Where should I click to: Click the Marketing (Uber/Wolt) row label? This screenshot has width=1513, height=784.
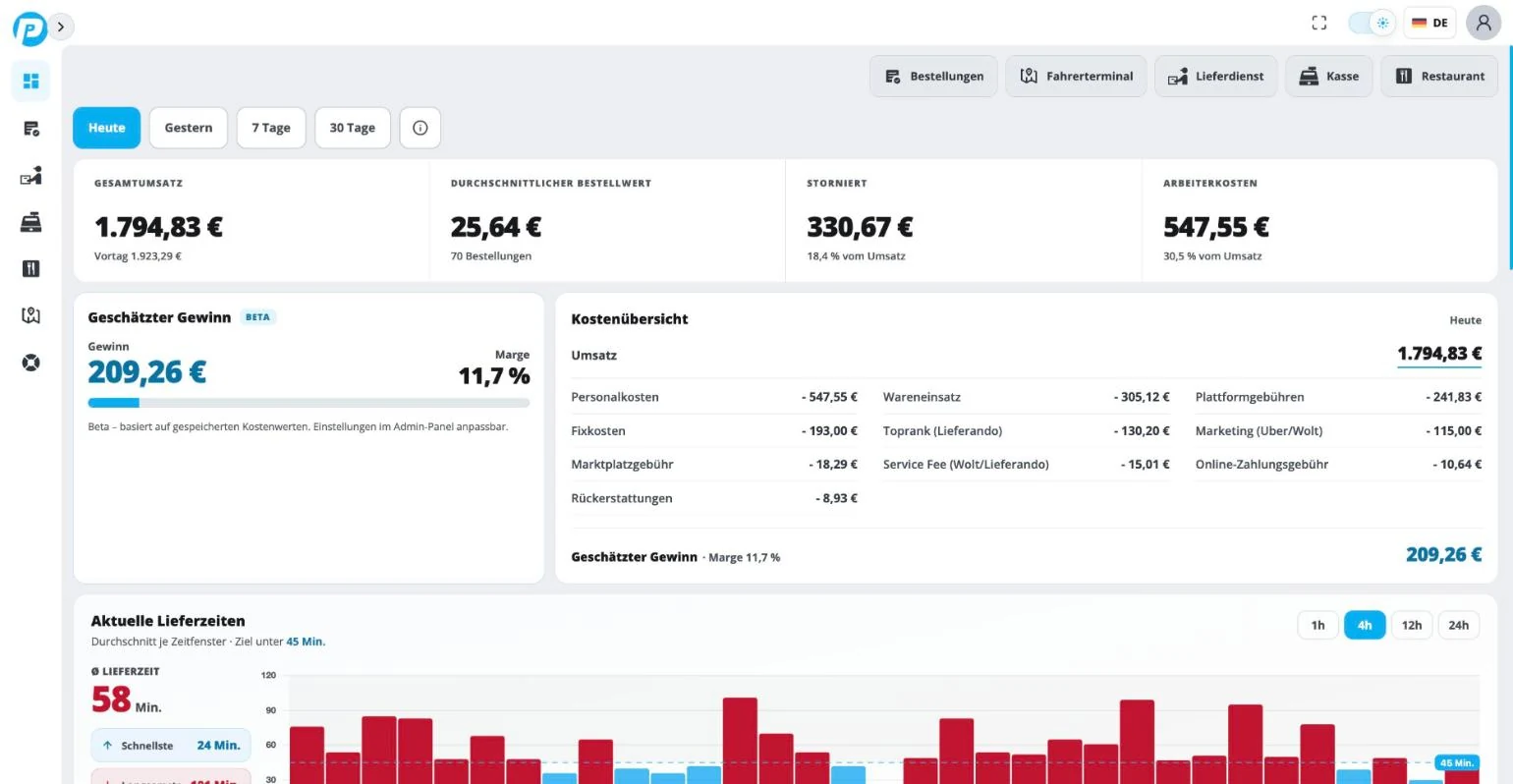click(x=1259, y=431)
